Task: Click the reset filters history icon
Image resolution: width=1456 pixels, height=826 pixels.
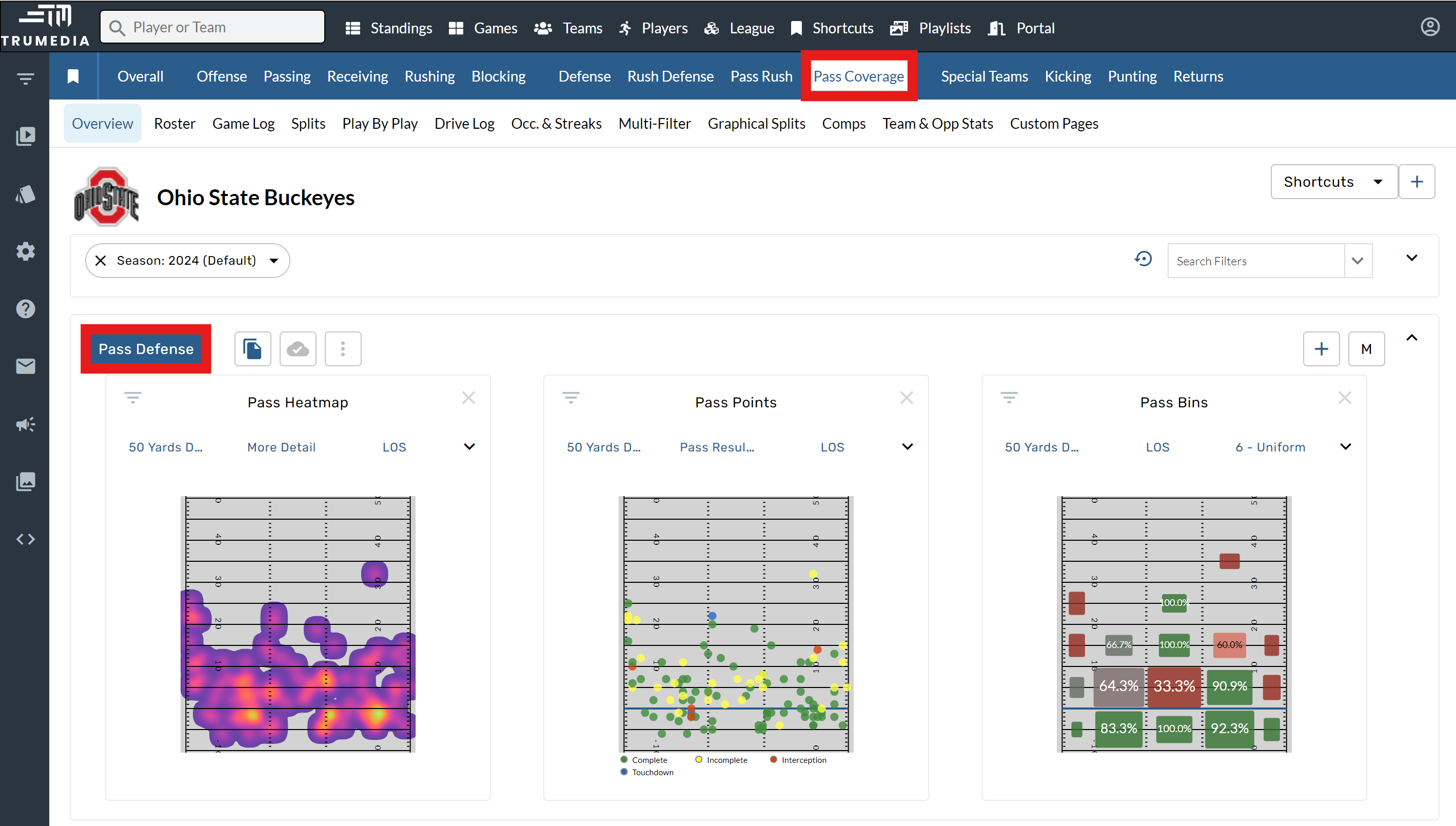Action: tap(1143, 260)
